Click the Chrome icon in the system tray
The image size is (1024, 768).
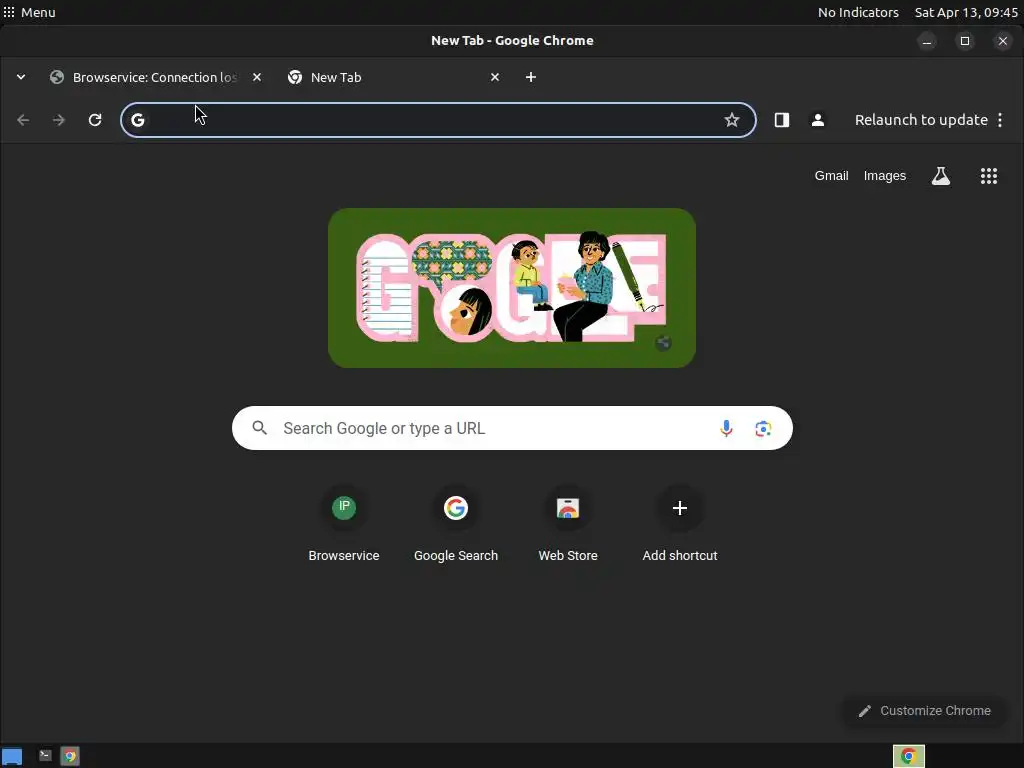coord(908,756)
